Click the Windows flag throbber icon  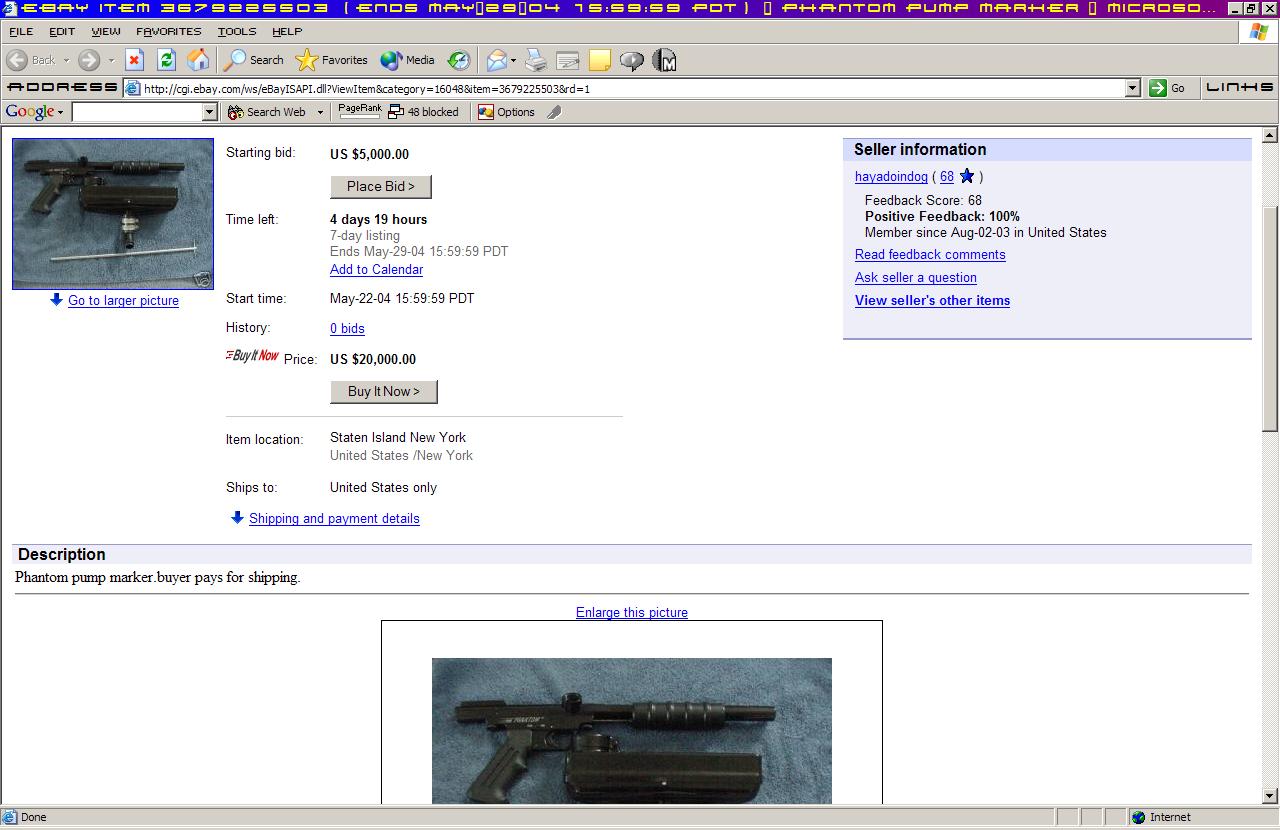1259,31
